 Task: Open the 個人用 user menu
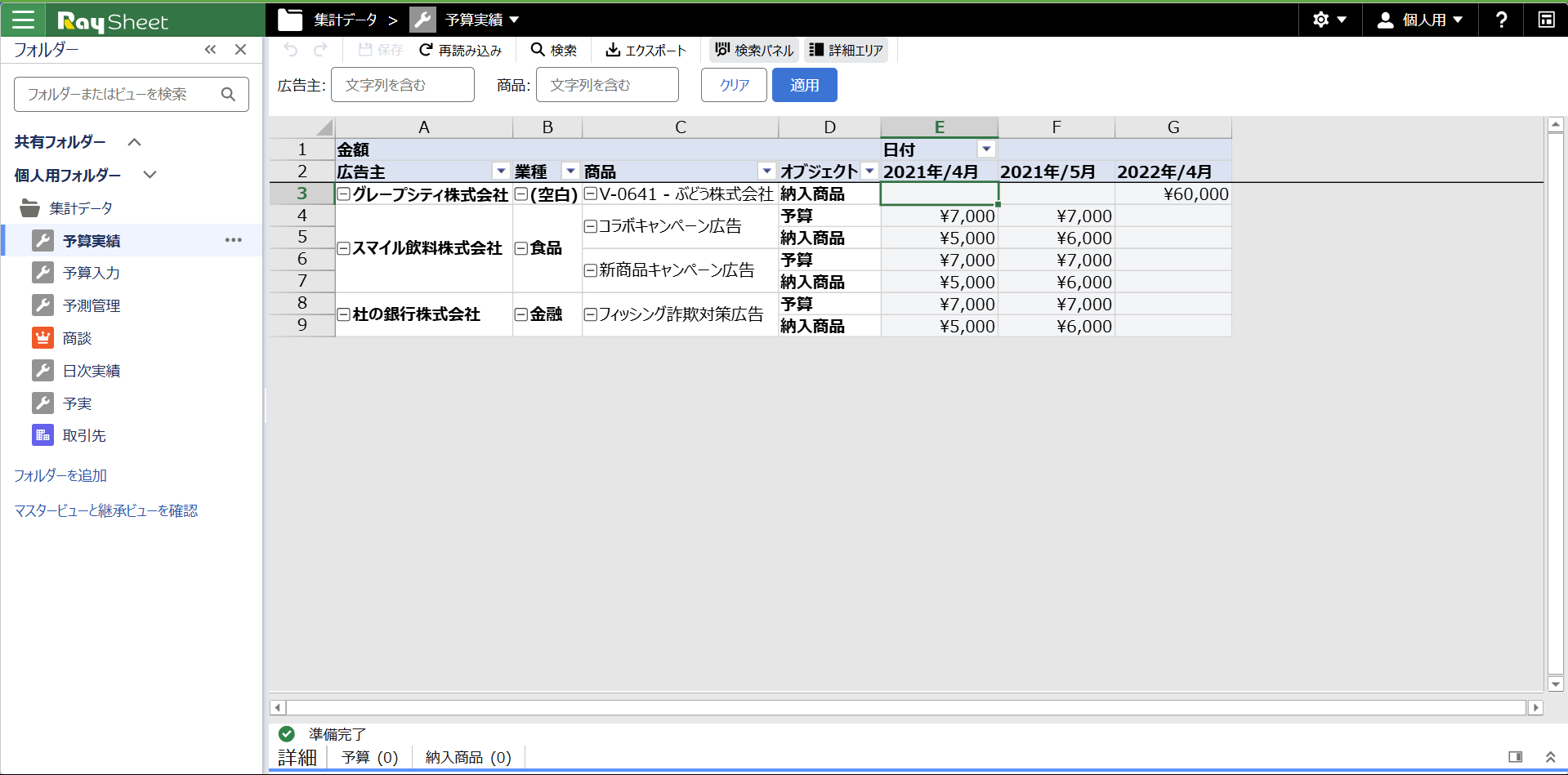[1420, 20]
